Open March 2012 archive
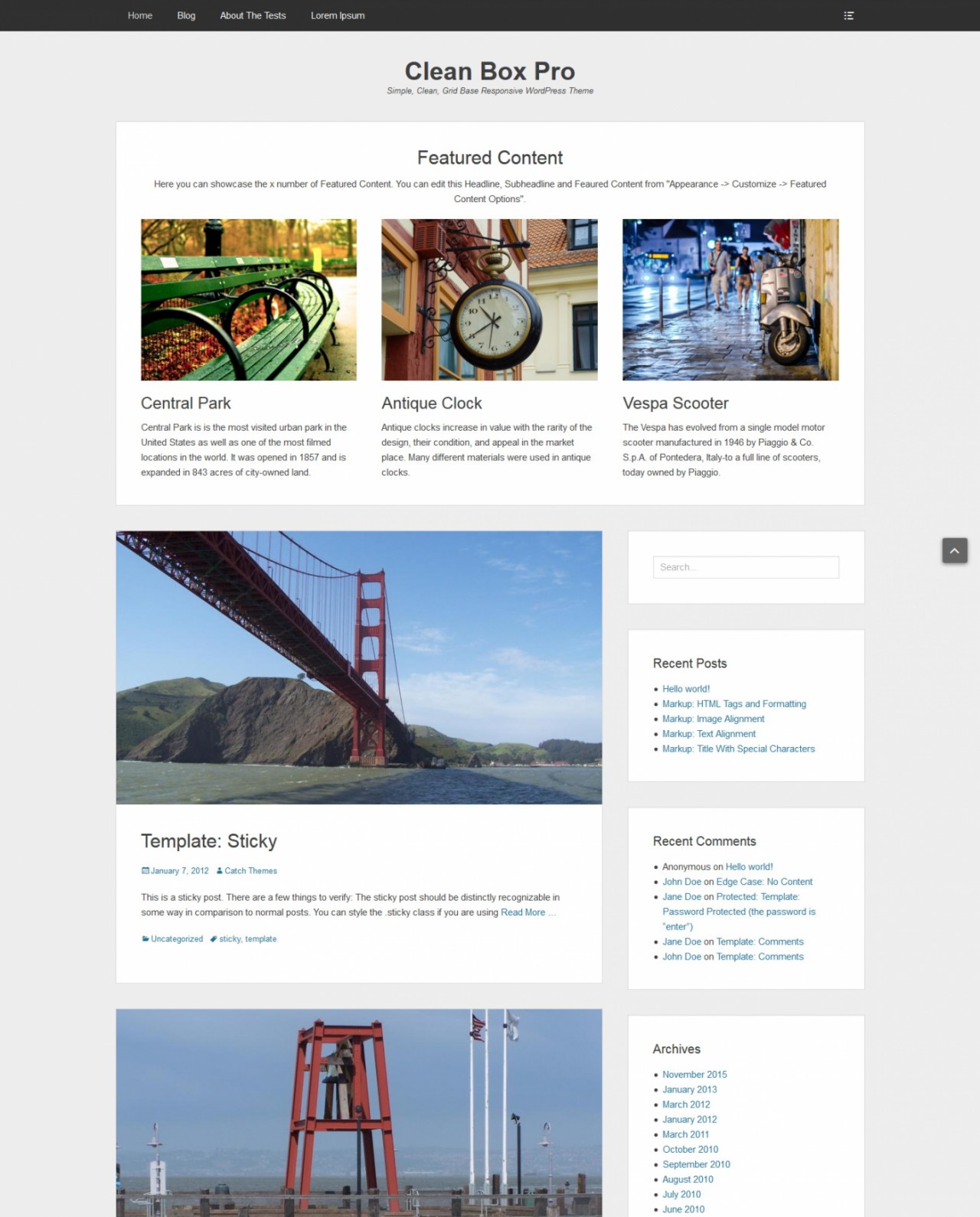The height and width of the screenshot is (1217, 980). 686,1104
